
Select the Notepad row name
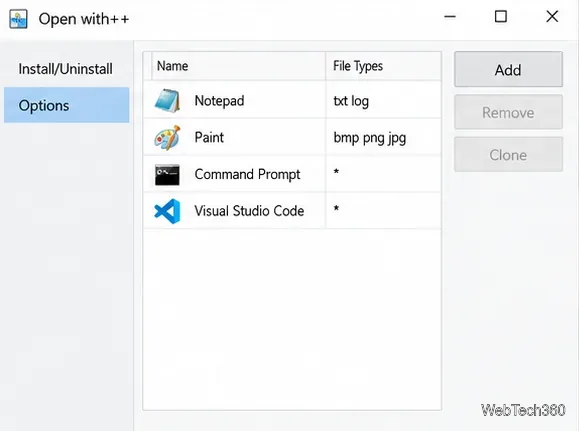[219, 101]
